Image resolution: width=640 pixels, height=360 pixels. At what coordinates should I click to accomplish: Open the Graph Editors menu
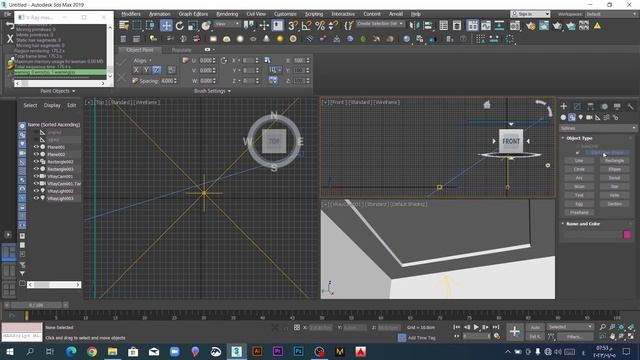[193, 14]
